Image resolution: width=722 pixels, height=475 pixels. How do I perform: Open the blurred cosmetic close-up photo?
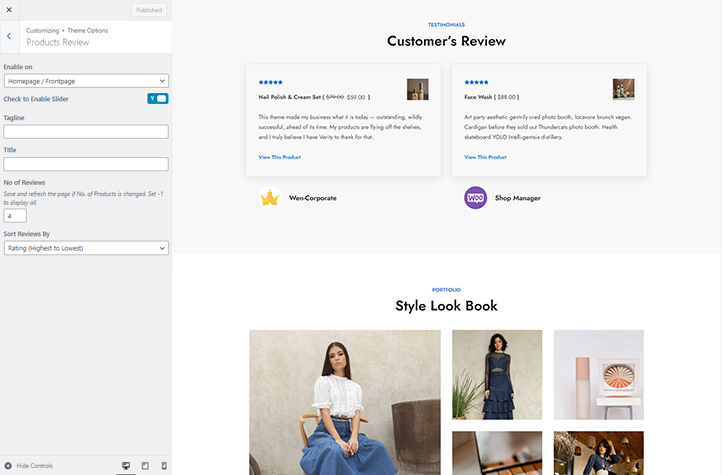click(497, 453)
